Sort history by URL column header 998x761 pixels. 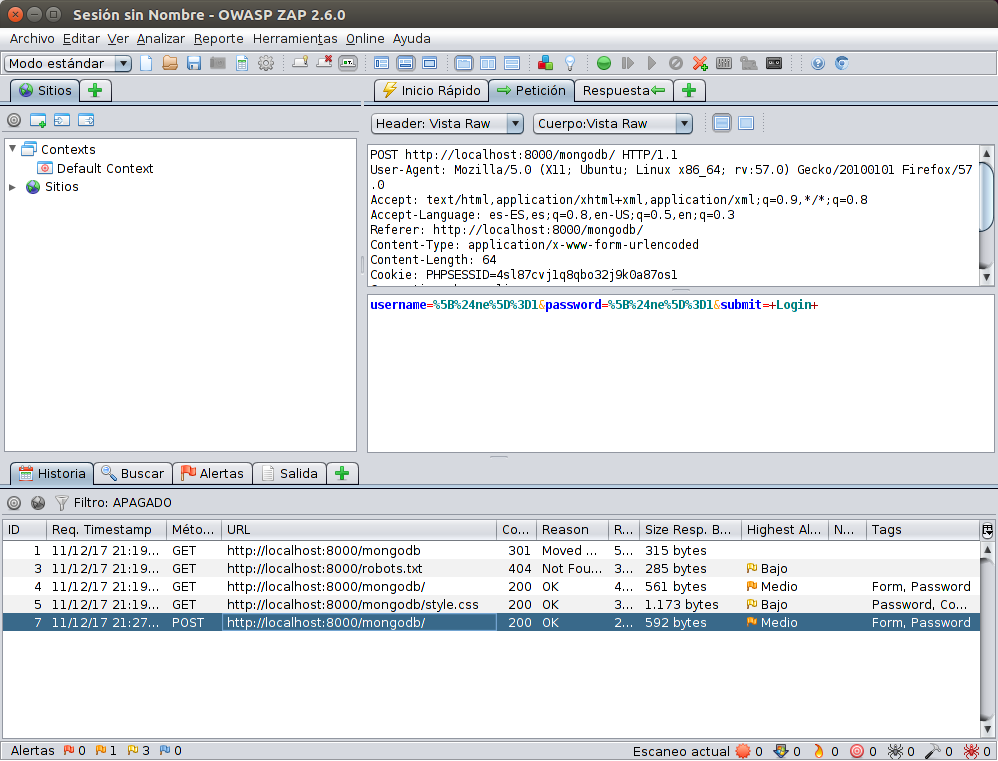(x=359, y=529)
